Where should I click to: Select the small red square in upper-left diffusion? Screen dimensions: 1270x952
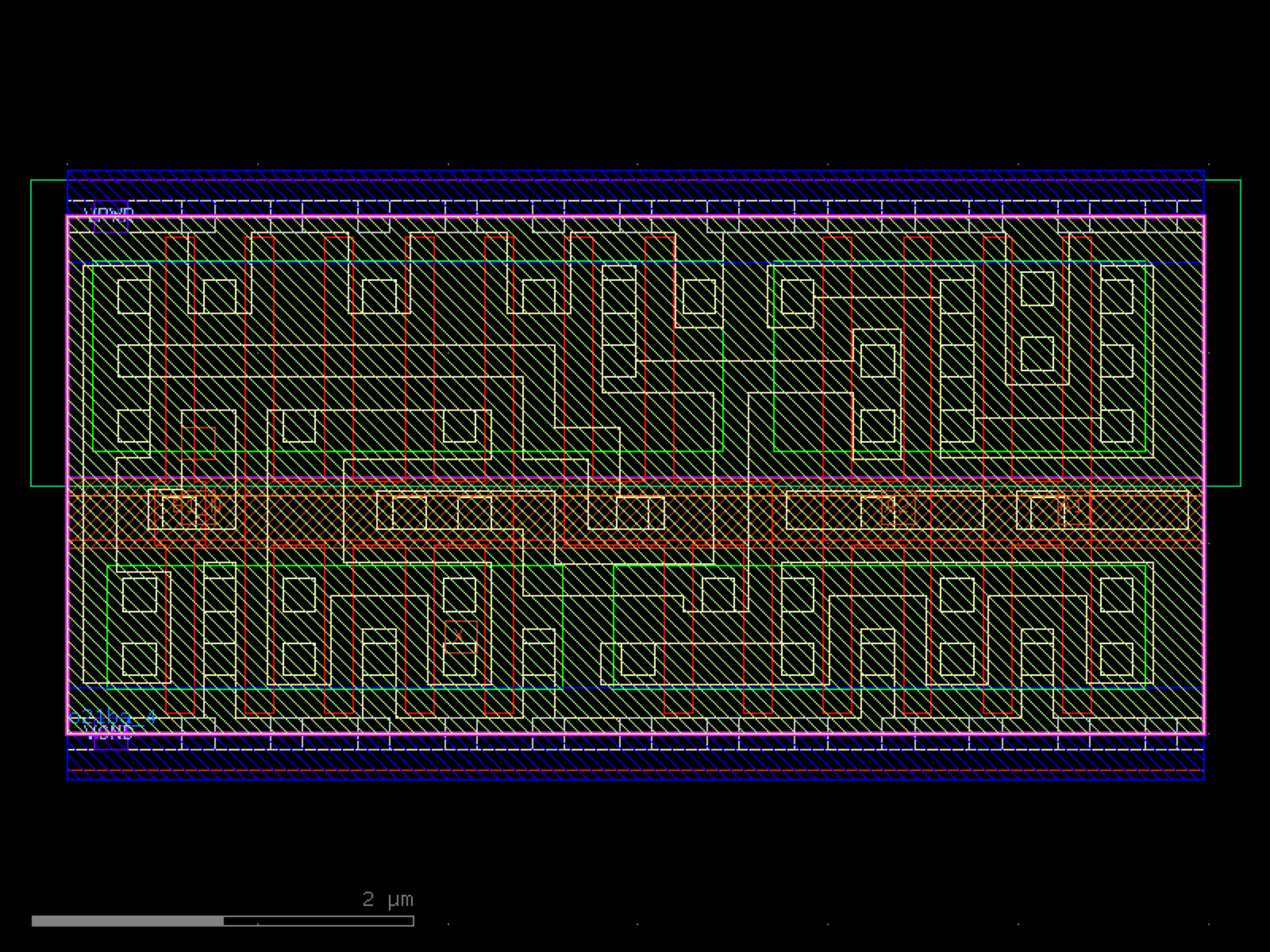point(198,442)
